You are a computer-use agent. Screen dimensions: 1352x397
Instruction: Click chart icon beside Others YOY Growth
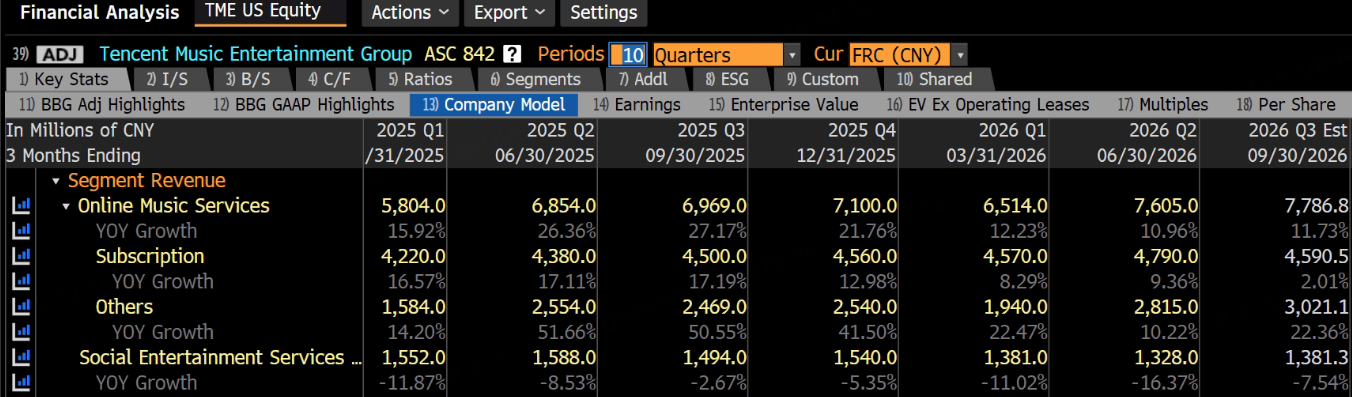click(21, 332)
